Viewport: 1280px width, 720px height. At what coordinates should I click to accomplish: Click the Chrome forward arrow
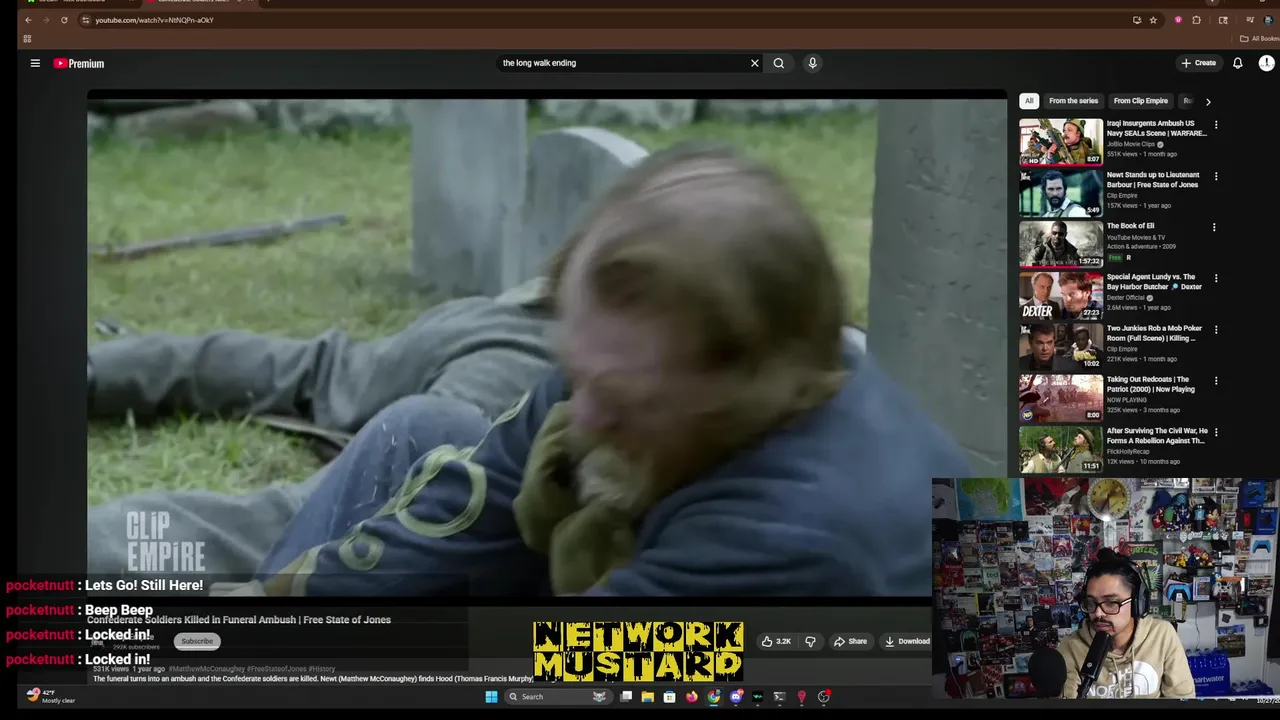click(x=46, y=20)
